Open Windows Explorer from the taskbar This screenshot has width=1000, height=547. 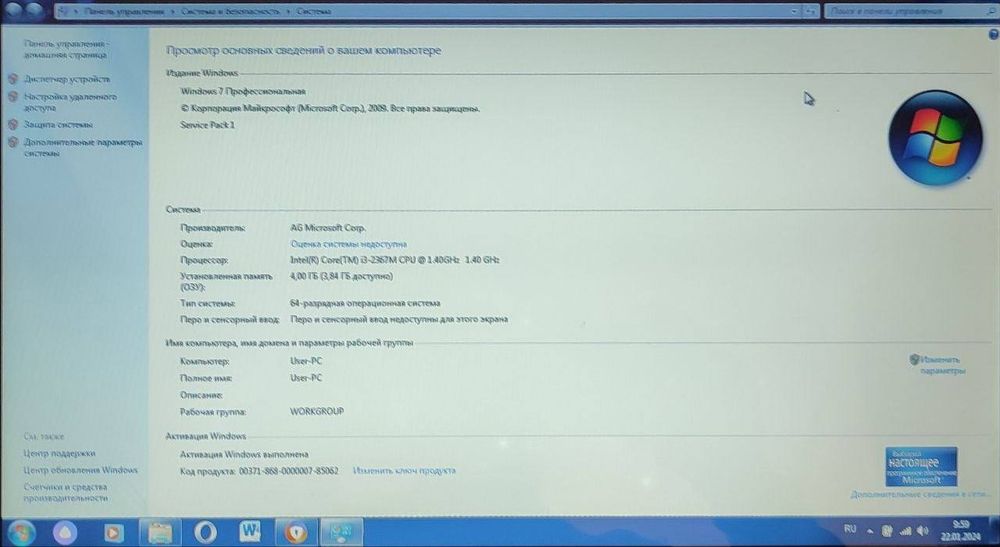(x=160, y=532)
